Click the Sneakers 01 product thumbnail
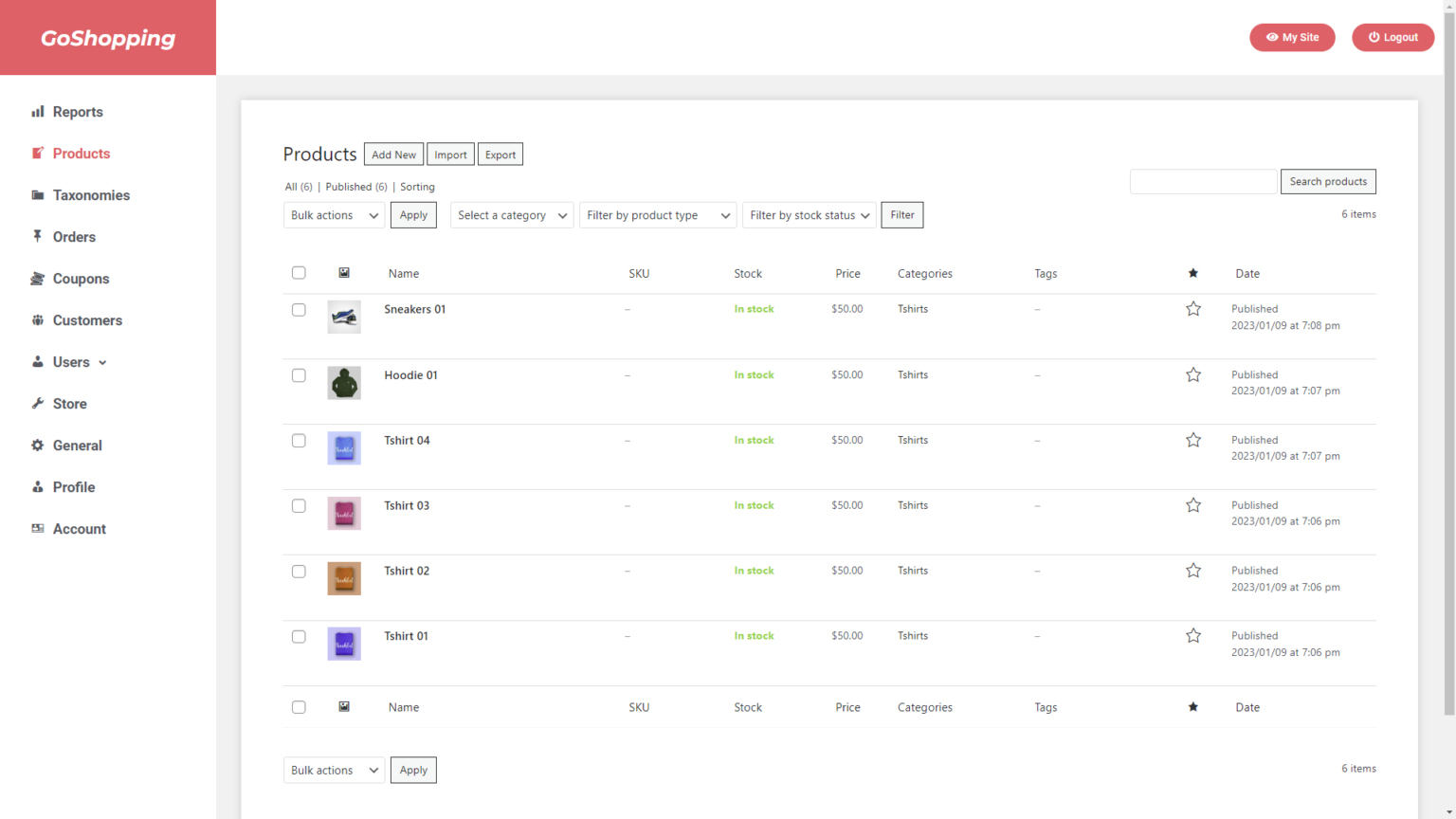The image size is (1456, 819). click(x=344, y=316)
